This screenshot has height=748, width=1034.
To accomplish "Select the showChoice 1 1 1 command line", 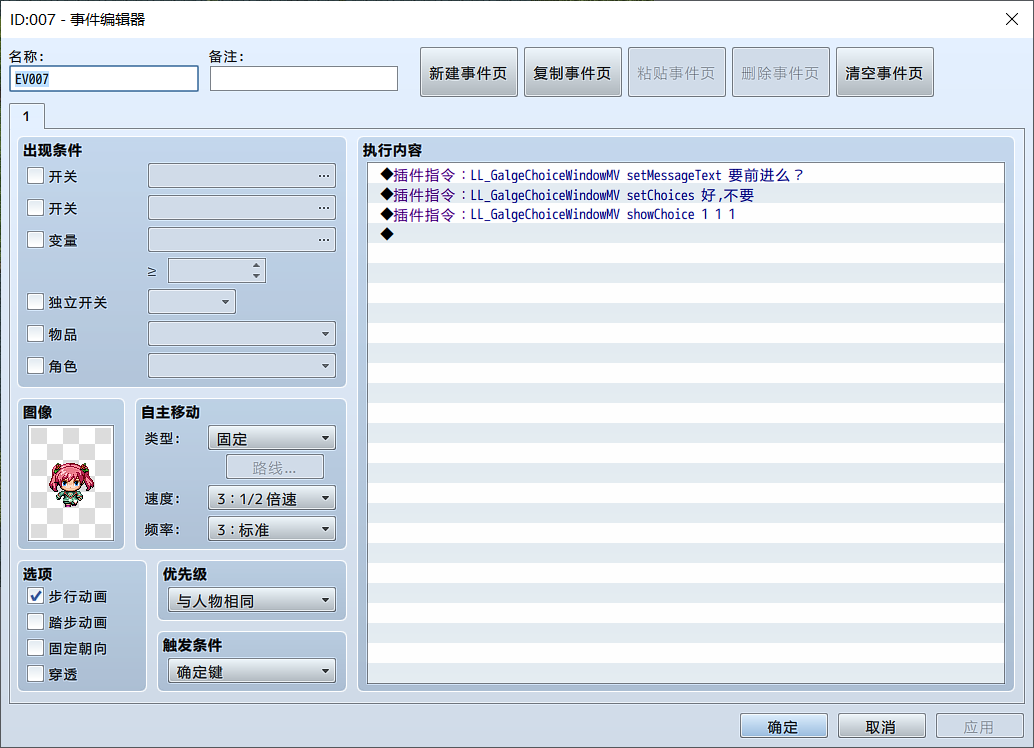I will click(686, 214).
